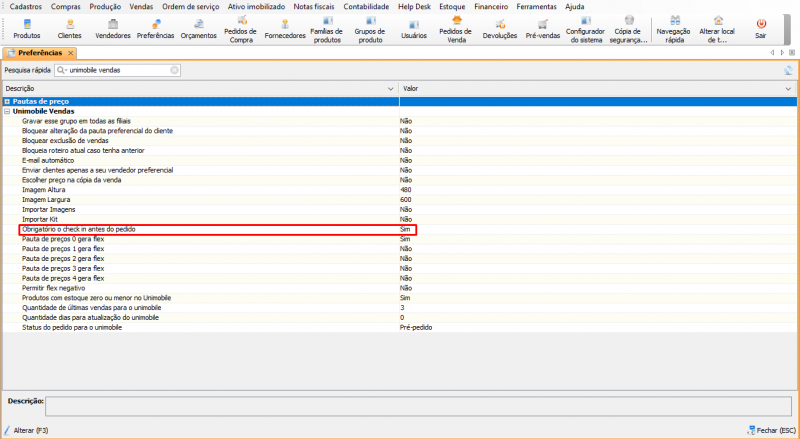
Task: Select the Imagem Largura row
Action: tap(400, 200)
